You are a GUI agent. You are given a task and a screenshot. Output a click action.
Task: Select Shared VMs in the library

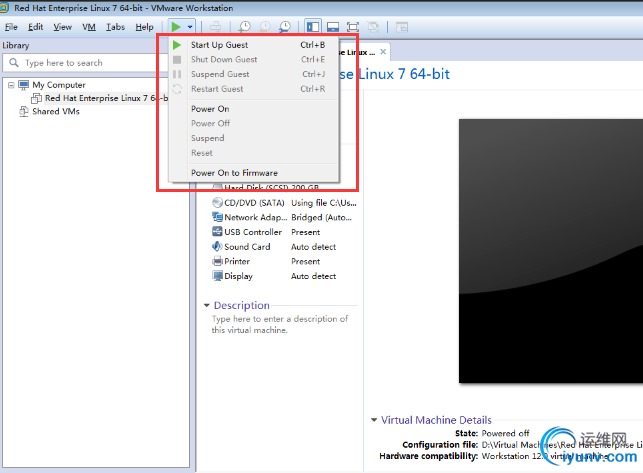[56, 112]
